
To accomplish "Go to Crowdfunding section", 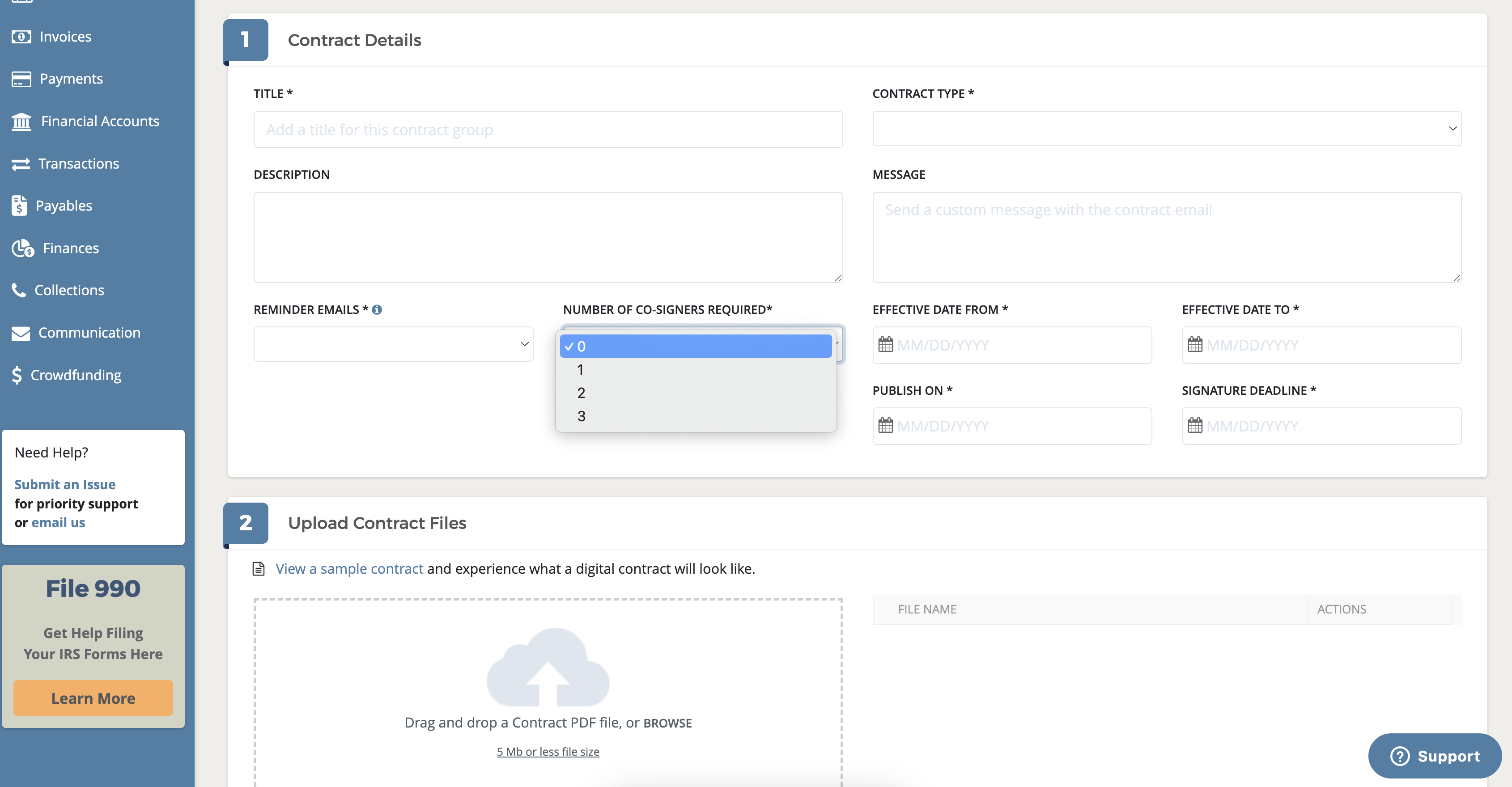I will point(76,375).
